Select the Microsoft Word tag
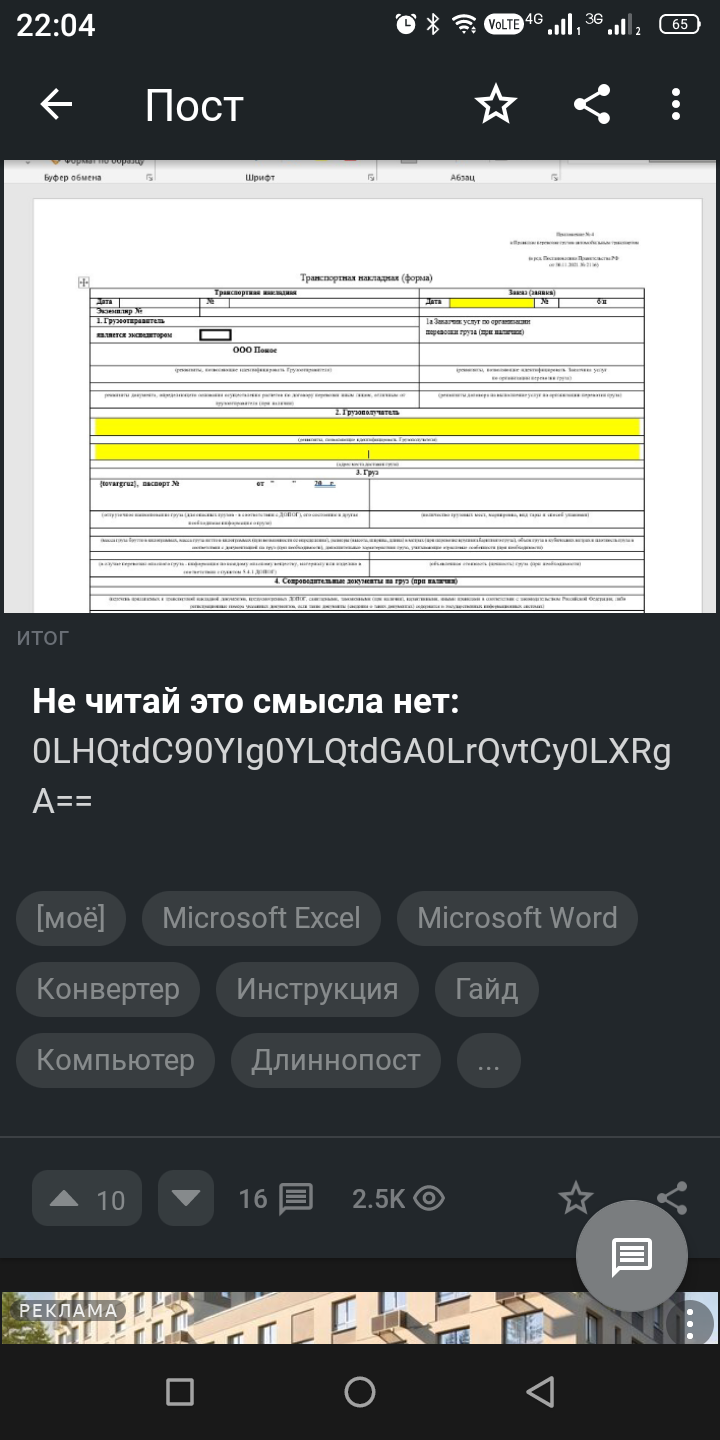720x1440 pixels. (x=517, y=918)
